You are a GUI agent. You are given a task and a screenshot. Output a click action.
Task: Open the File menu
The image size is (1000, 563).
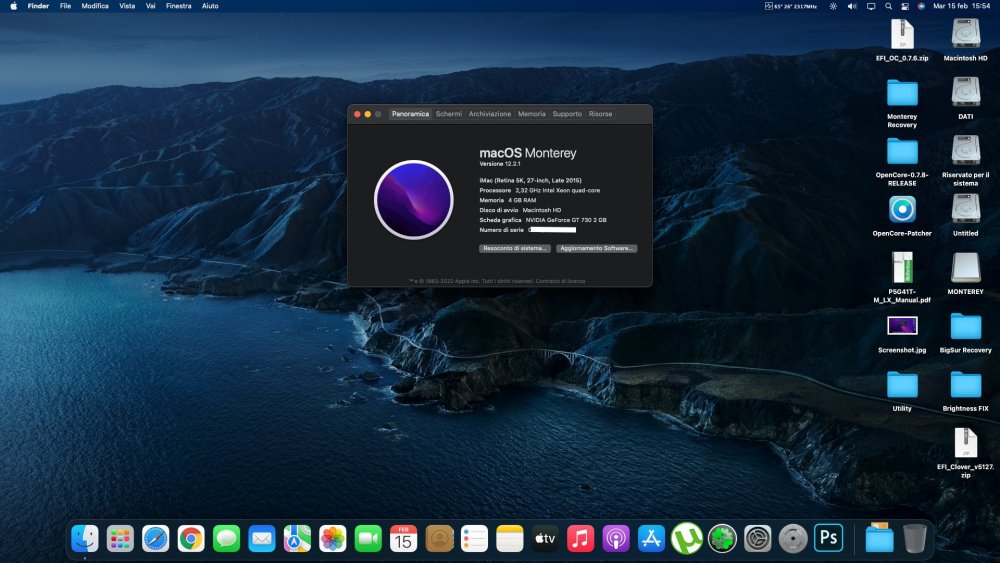coord(65,6)
